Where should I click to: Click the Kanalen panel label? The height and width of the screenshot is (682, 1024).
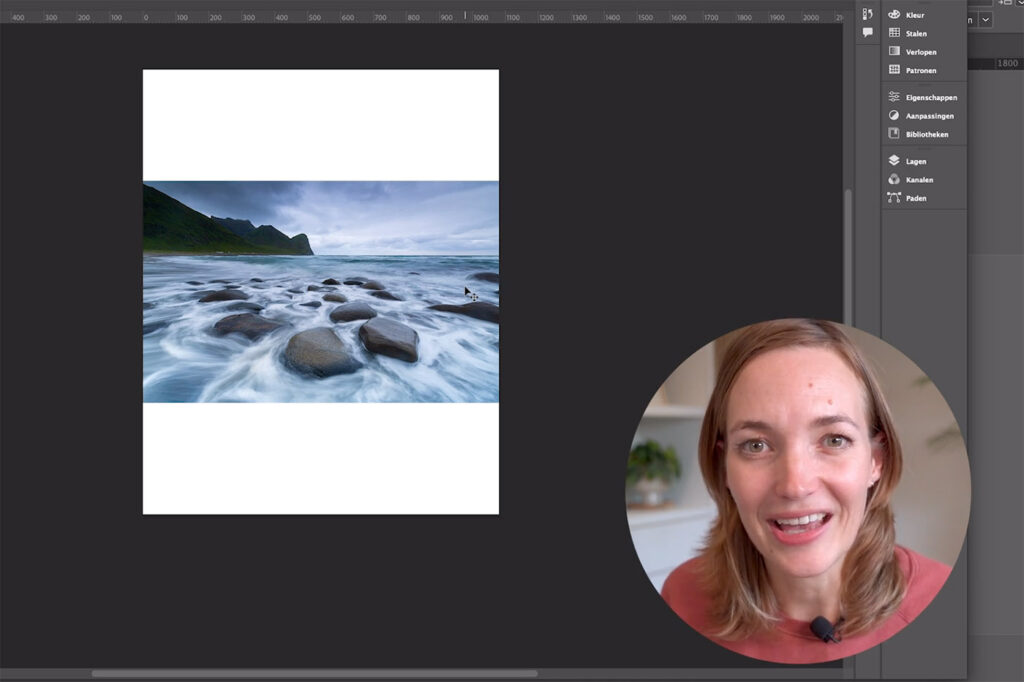click(x=919, y=180)
